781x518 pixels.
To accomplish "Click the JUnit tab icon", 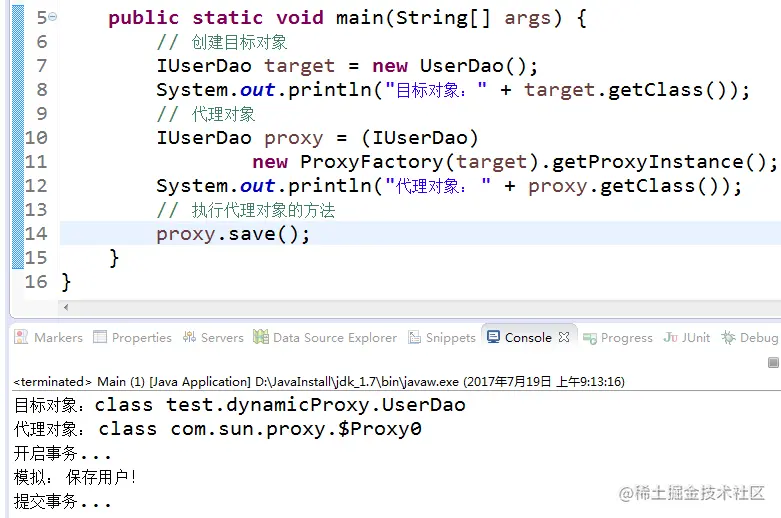I will (x=670, y=337).
